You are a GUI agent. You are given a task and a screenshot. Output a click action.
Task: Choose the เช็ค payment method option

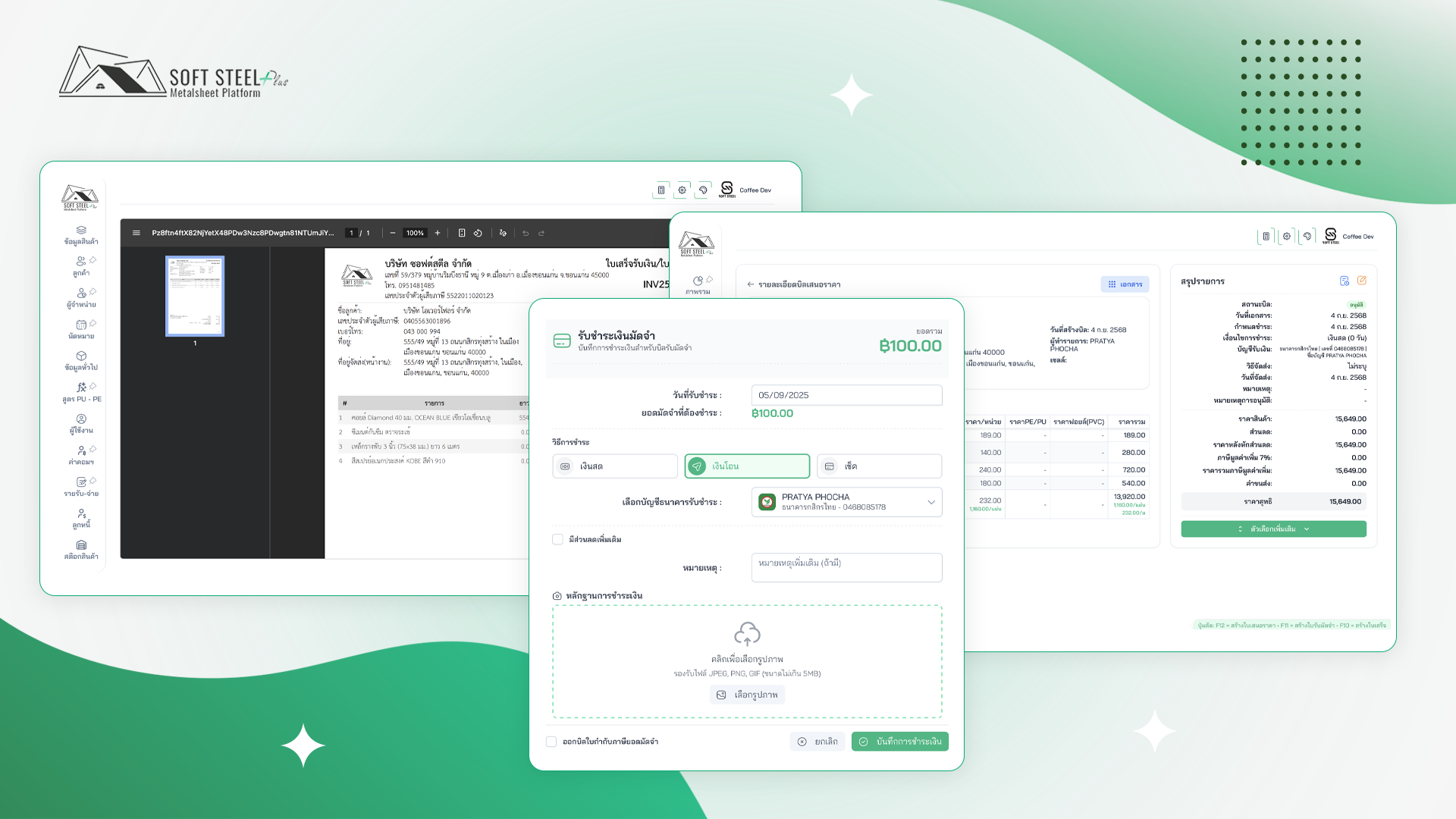pos(879,466)
